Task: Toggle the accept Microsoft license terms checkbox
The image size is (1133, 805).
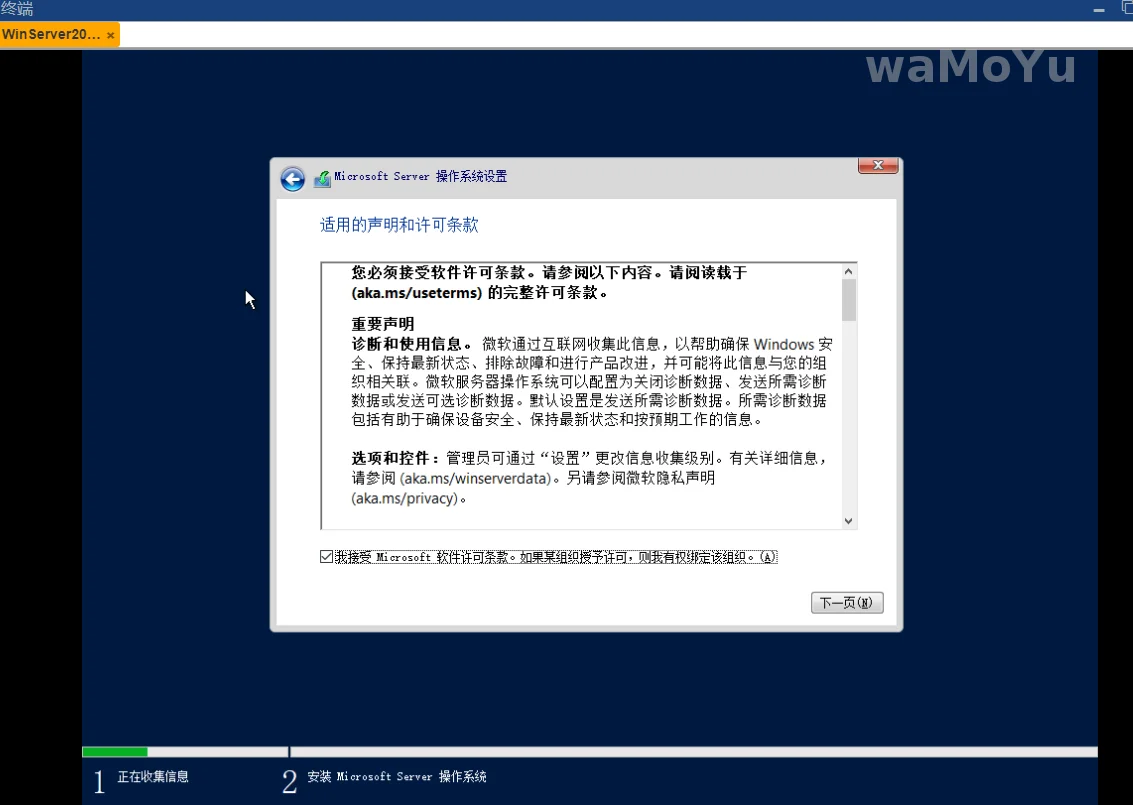Action: click(x=327, y=557)
